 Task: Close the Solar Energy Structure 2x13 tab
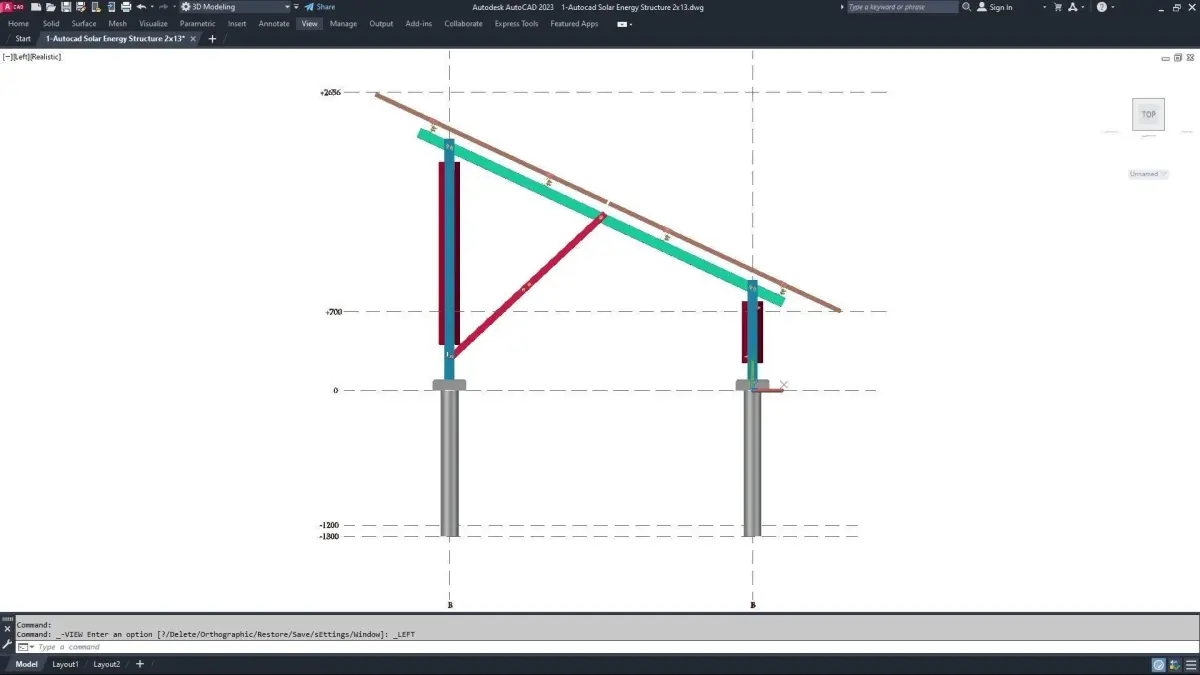tap(193, 39)
